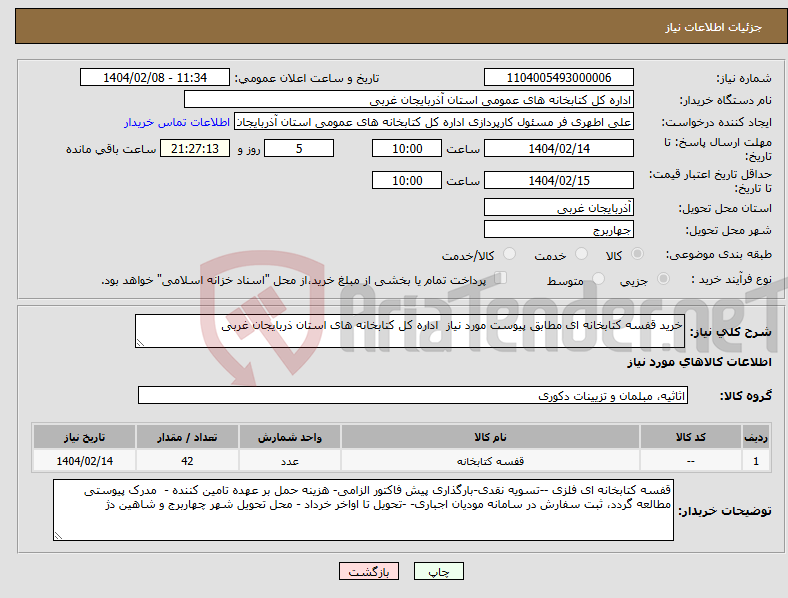This screenshot has height=598, width=788.
Task: Click the response deadline date 1404/02/14 field
Action: point(558,148)
